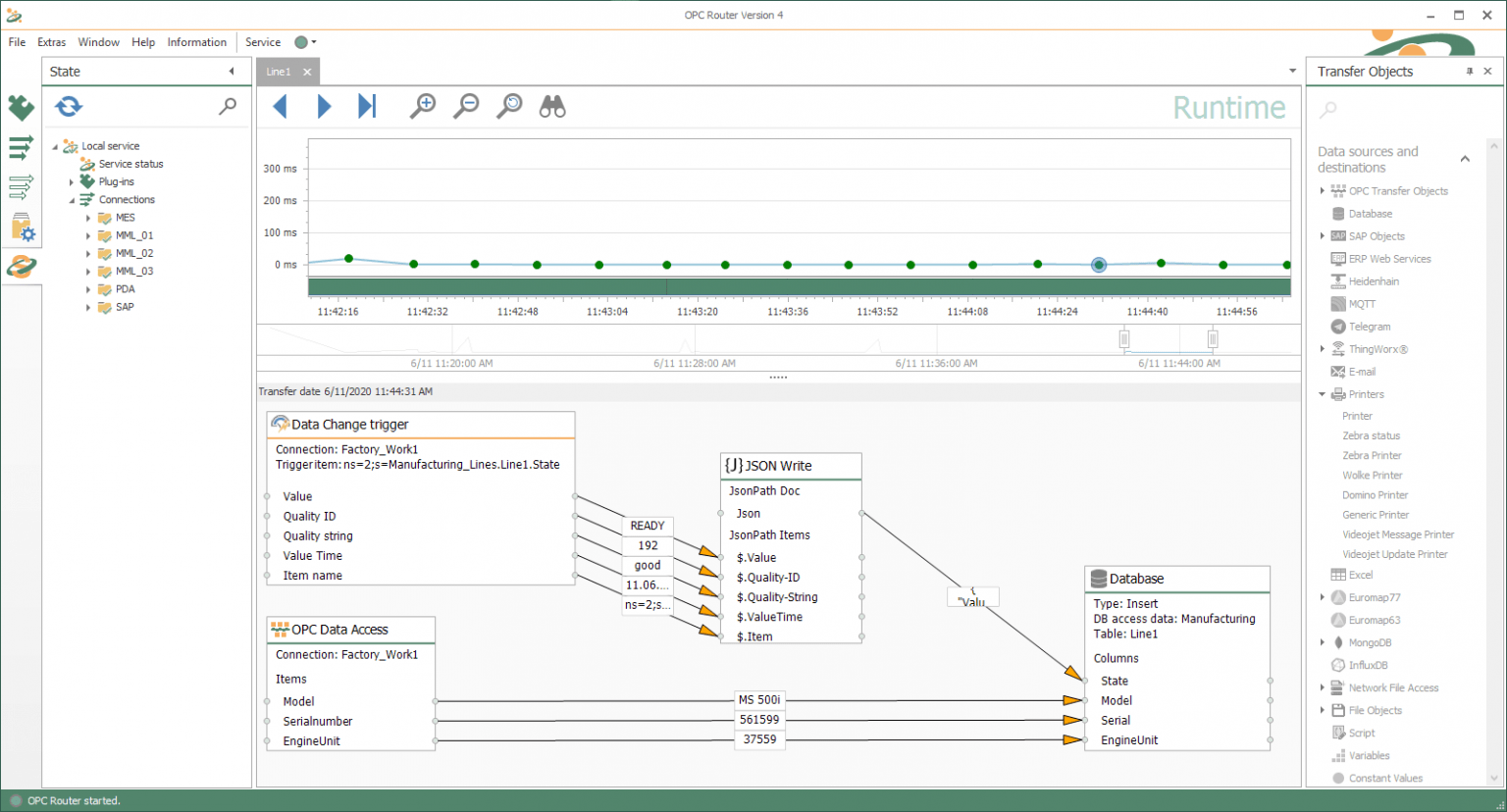
Task: Click the blue back arrow in toolbar
Action: (281, 106)
